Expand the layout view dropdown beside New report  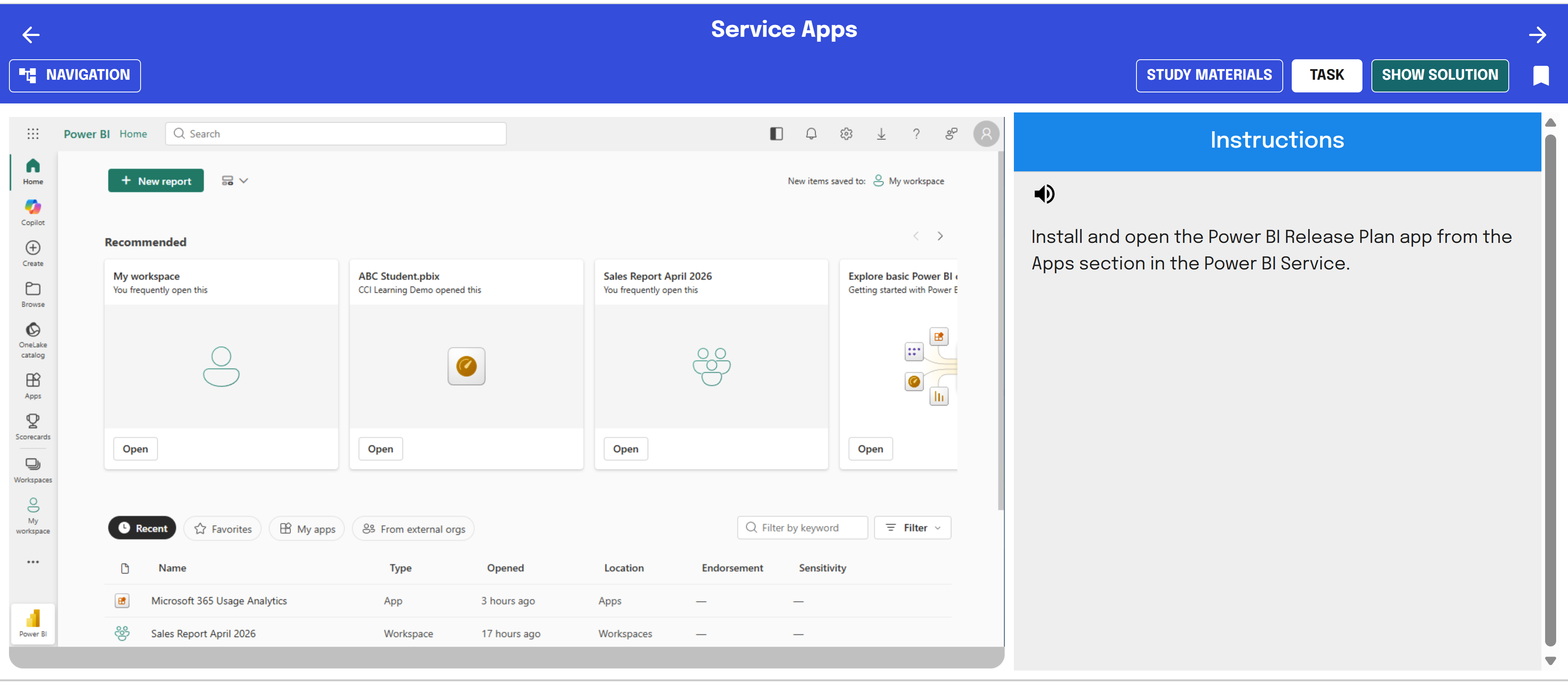(x=234, y=181)
